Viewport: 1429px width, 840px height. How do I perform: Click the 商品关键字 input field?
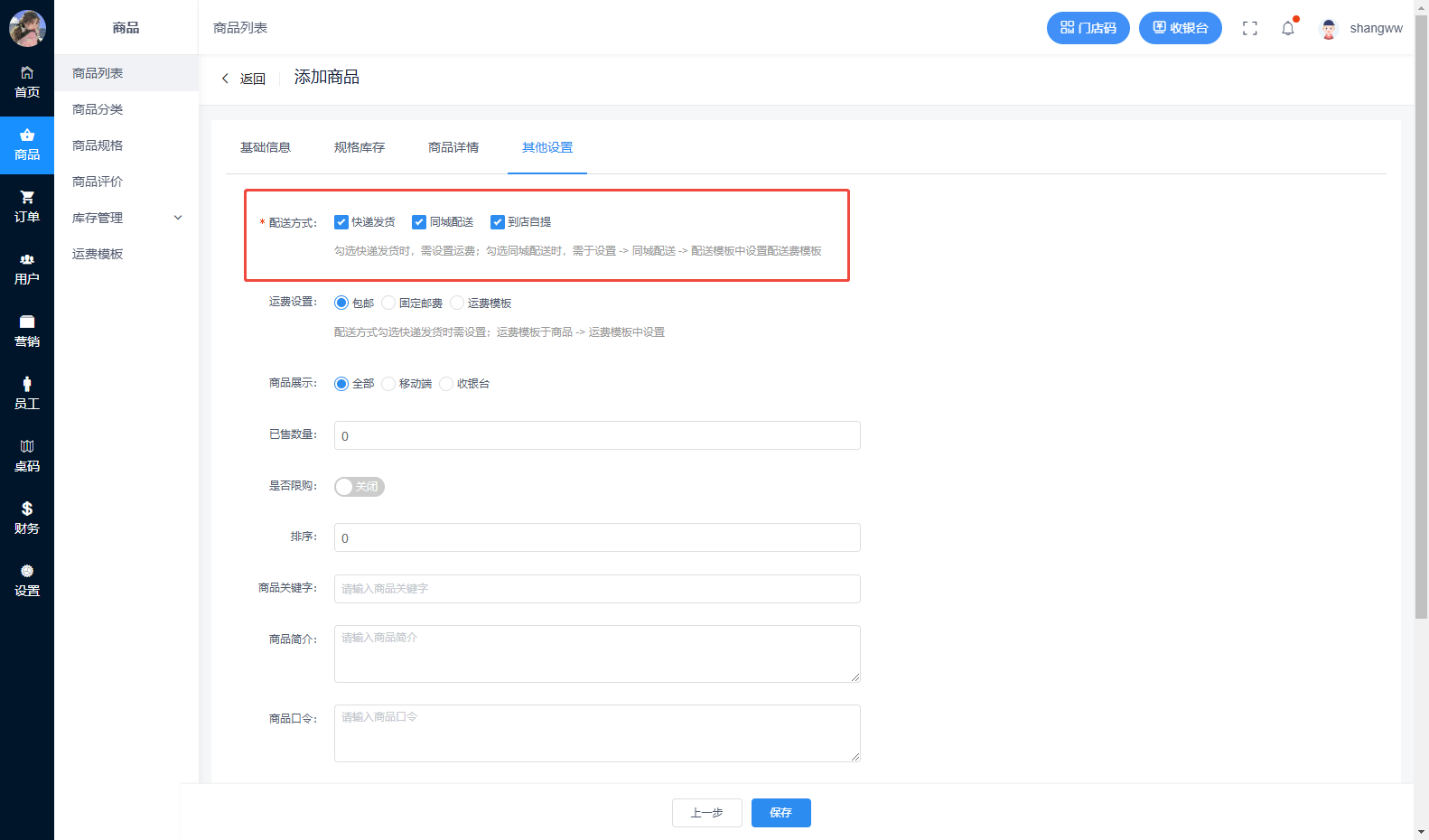click(x=596, y=589)
